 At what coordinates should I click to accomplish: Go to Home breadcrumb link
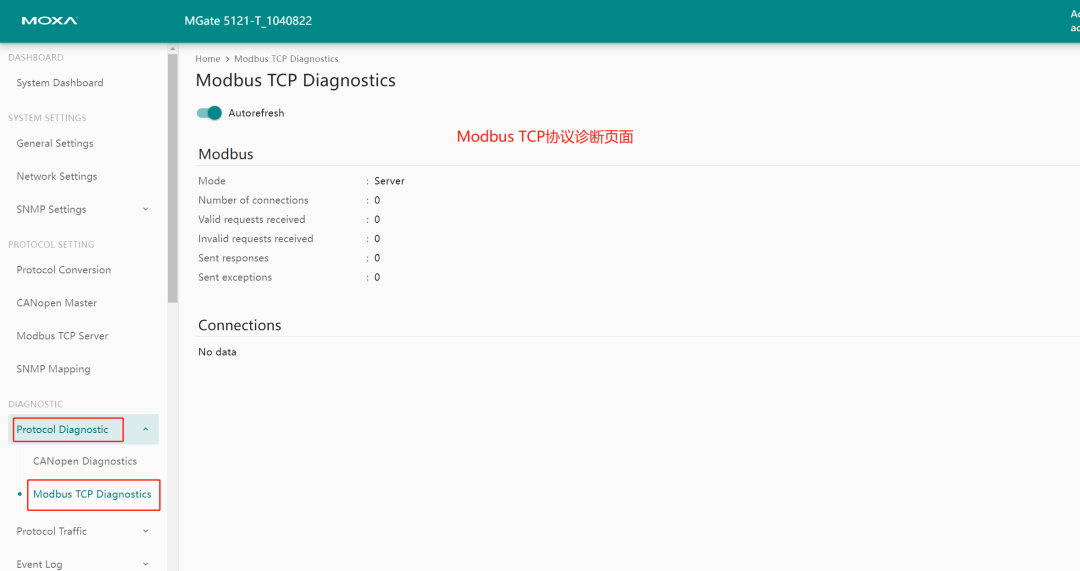tap(207, 59)
